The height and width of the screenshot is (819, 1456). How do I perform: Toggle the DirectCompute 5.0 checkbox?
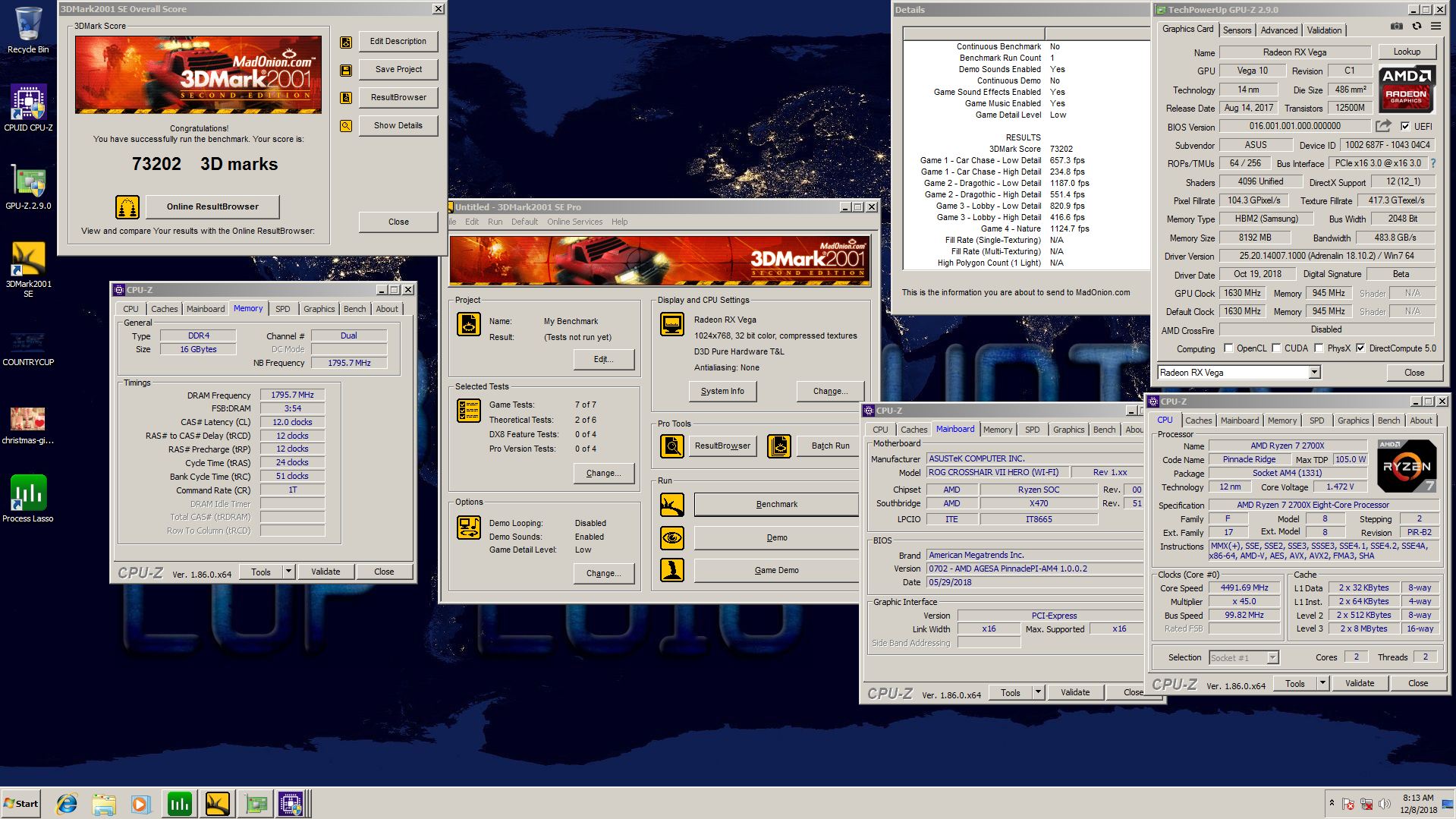(x=1360, y=348)
